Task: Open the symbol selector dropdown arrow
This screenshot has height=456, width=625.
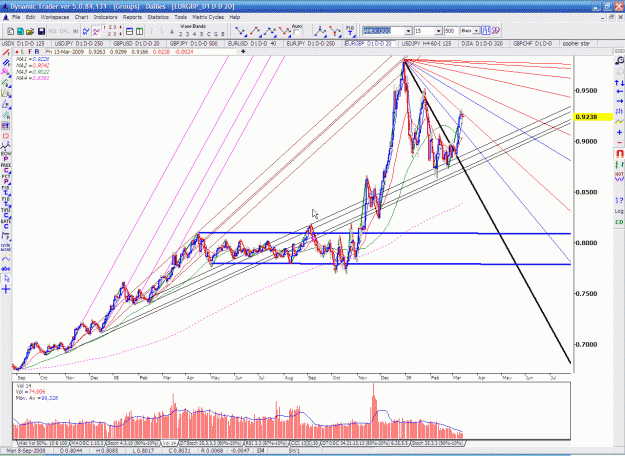Action: (409, 31)
